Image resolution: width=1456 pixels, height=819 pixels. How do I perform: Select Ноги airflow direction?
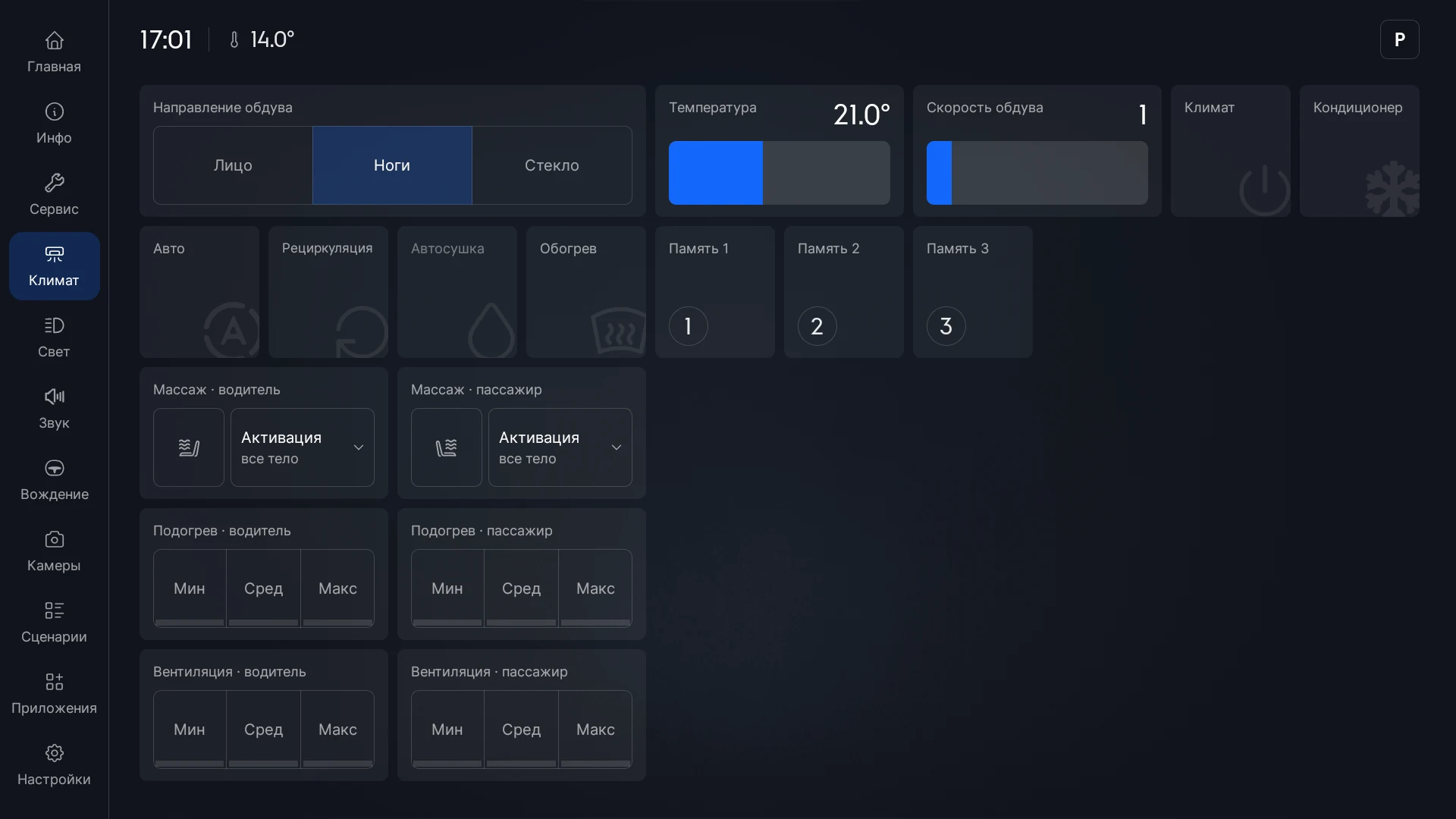[392, 165]
